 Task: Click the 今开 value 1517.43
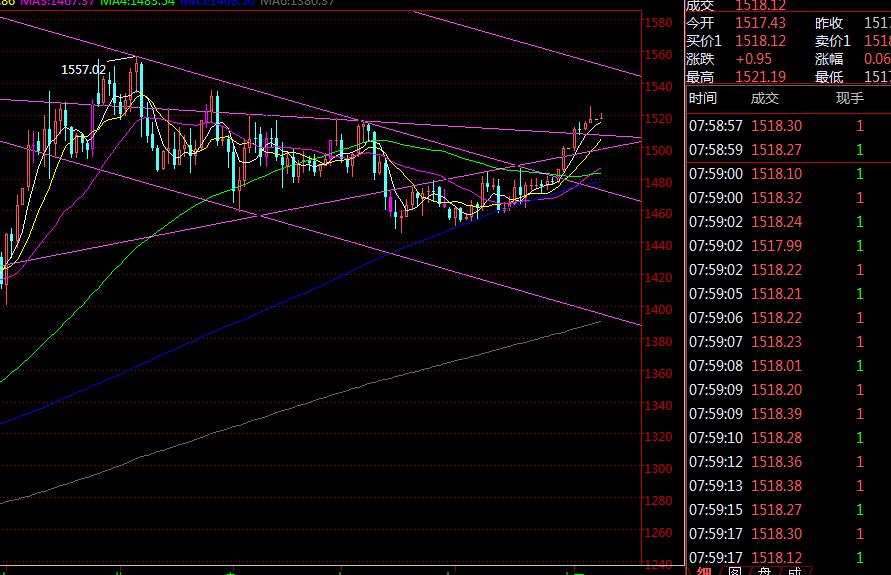tap(760, 23)
